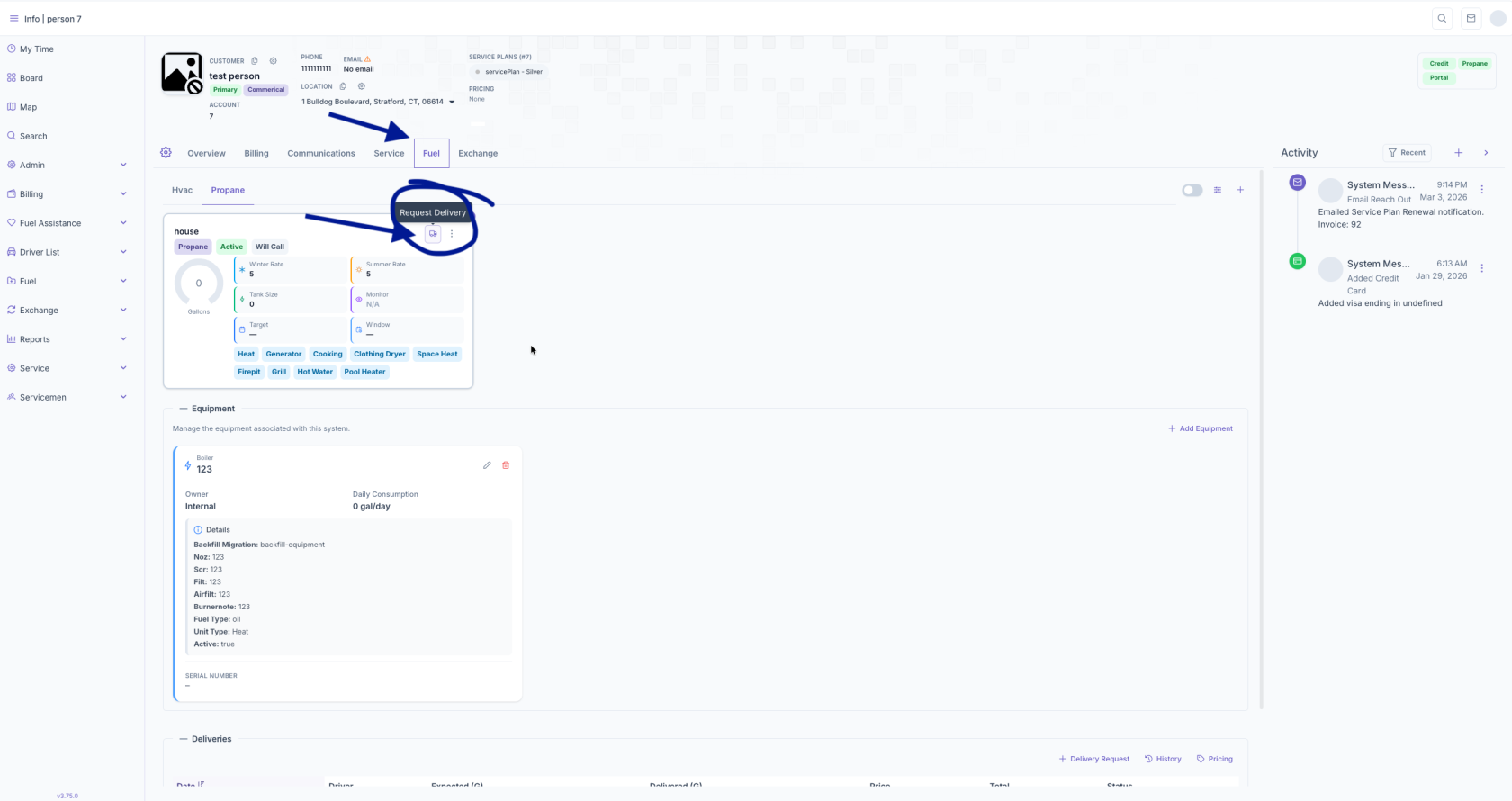
Task: Click the Request Delivery truck icon
Action: pos(433,234)
